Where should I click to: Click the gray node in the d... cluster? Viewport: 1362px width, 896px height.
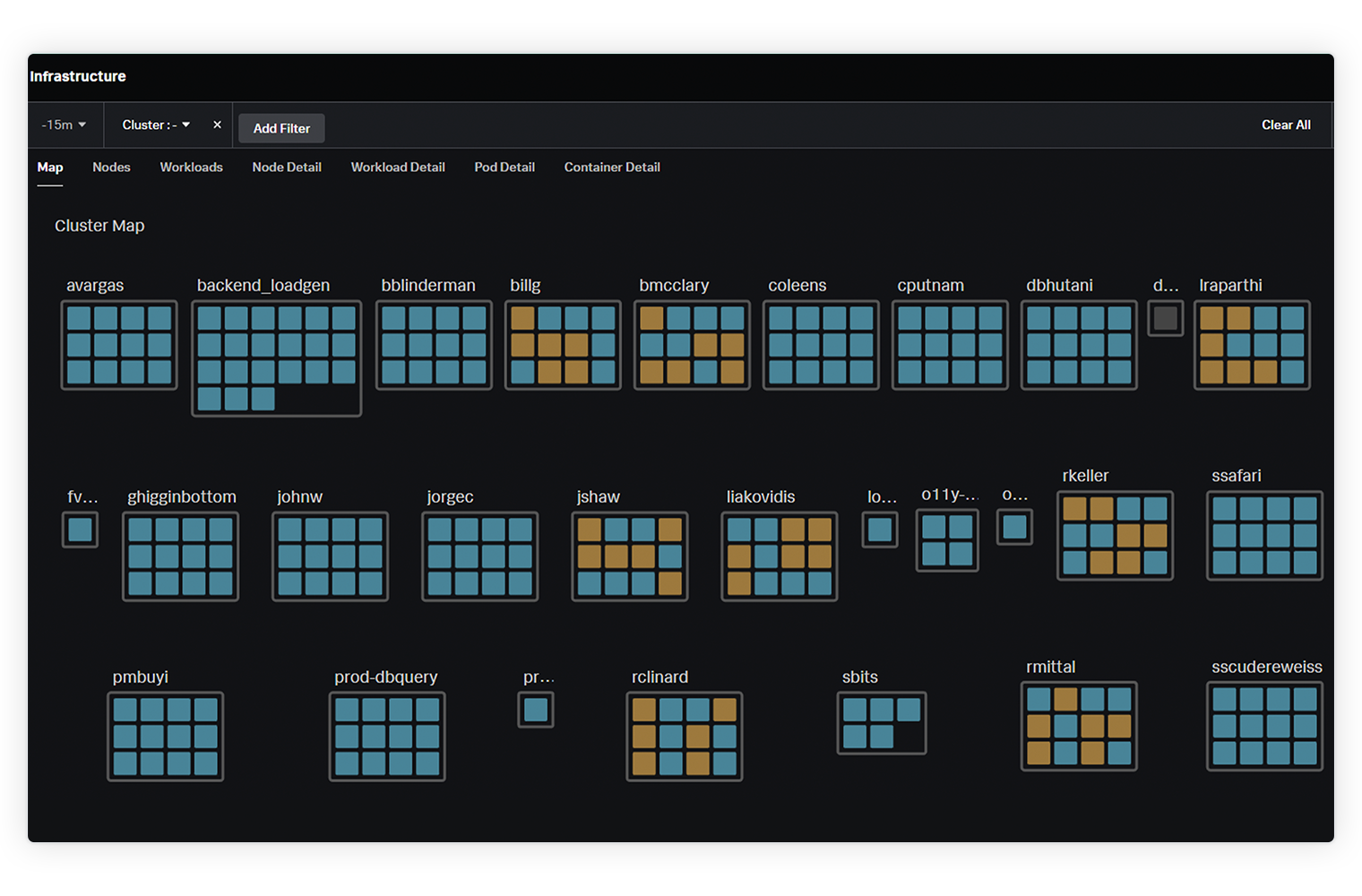coord(1165,318)
